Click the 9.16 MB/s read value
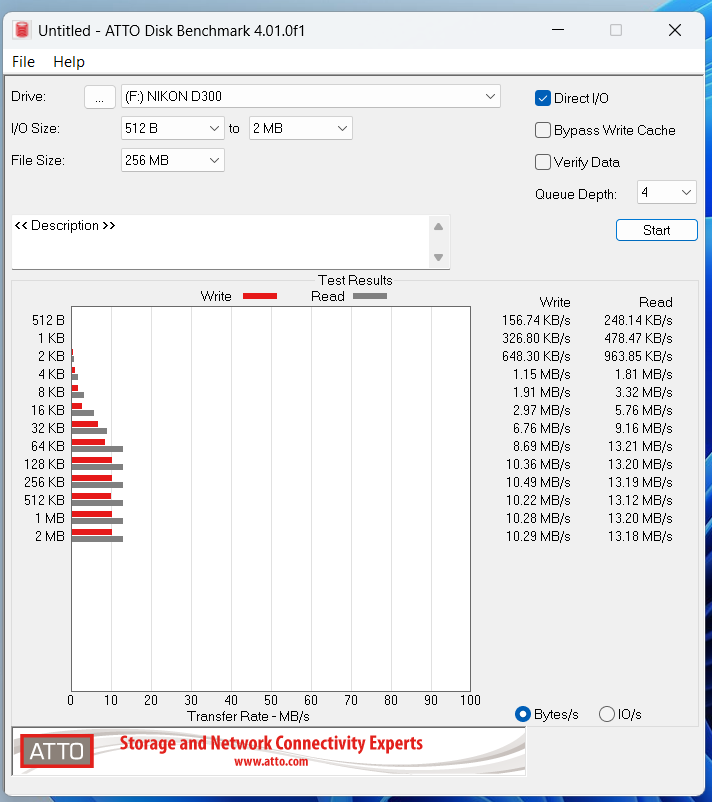The height and width of the screenshot is (802, 712). (643, 429)
